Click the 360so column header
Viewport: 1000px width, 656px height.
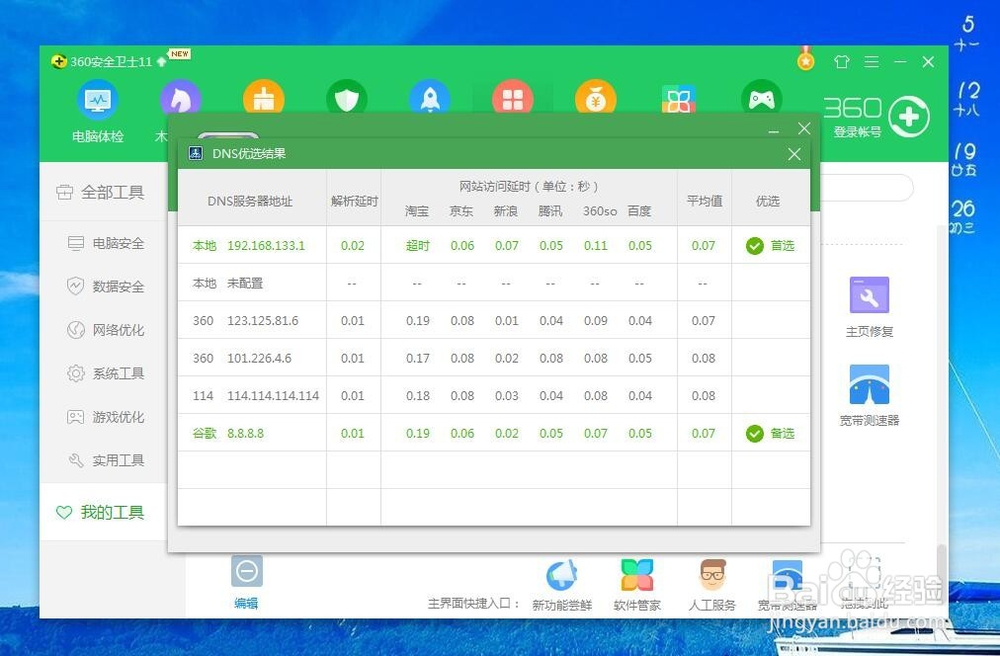599,211
